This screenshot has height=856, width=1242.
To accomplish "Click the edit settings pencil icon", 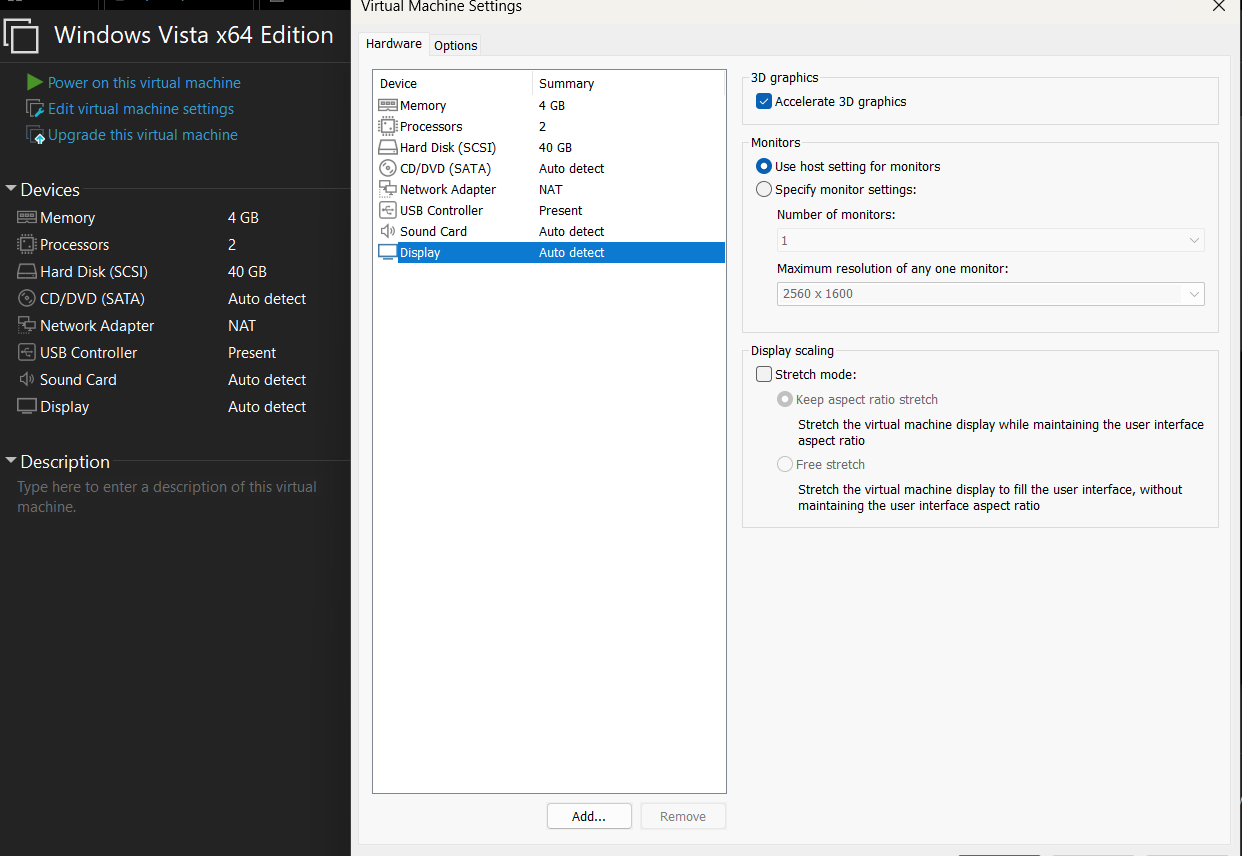I will 35,108.
